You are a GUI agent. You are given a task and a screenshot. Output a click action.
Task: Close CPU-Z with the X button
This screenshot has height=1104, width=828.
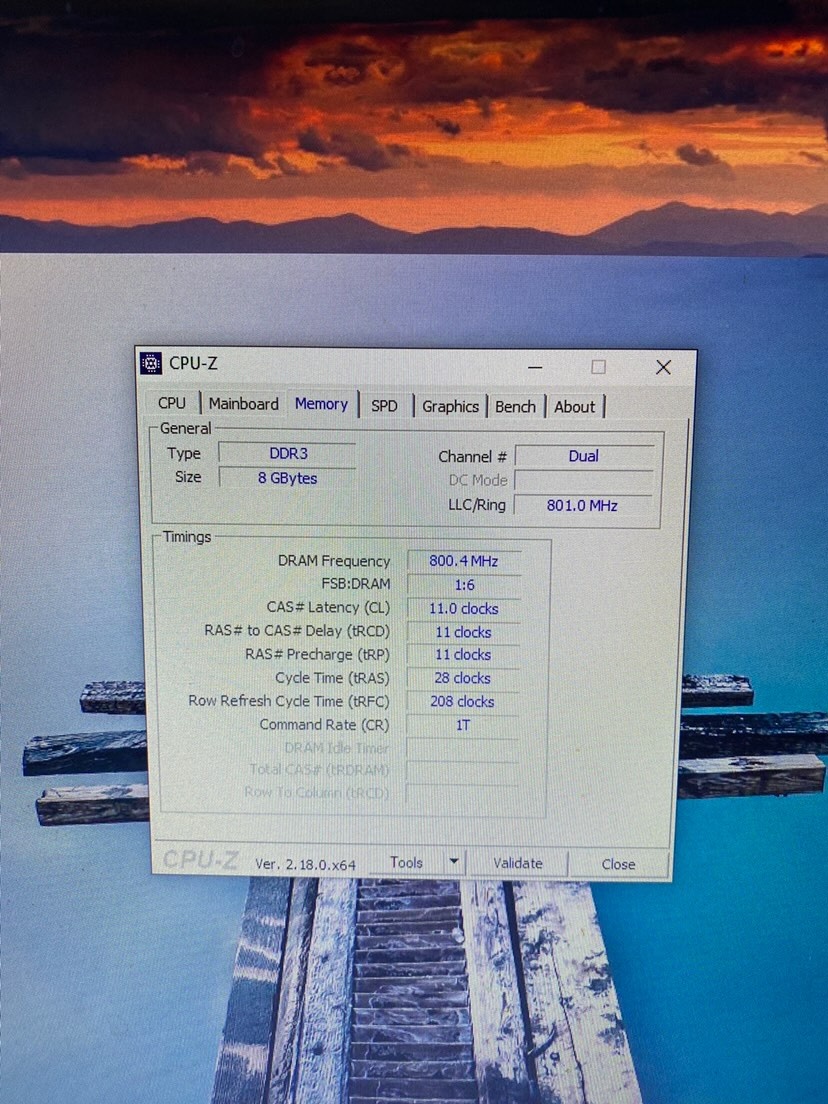coord(663,367)
